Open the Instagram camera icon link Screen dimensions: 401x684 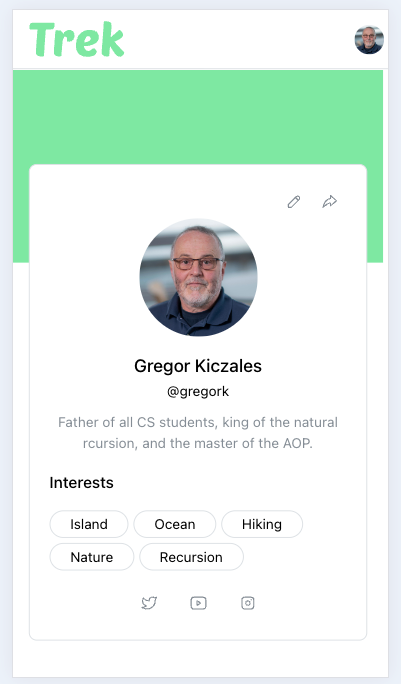pyautogui.click(x=248, y=603)
